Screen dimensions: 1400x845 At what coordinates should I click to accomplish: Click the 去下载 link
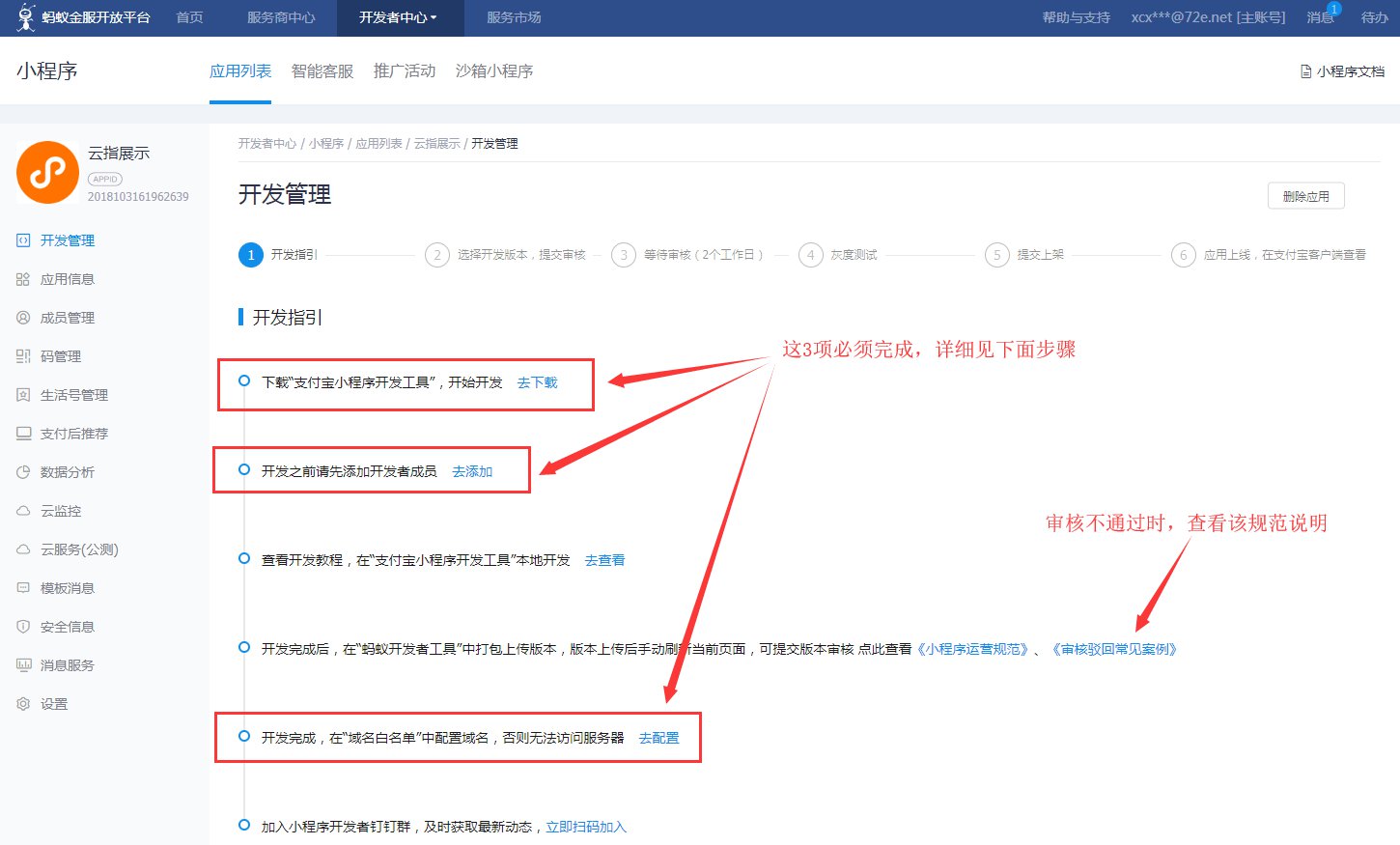[538, 382]
